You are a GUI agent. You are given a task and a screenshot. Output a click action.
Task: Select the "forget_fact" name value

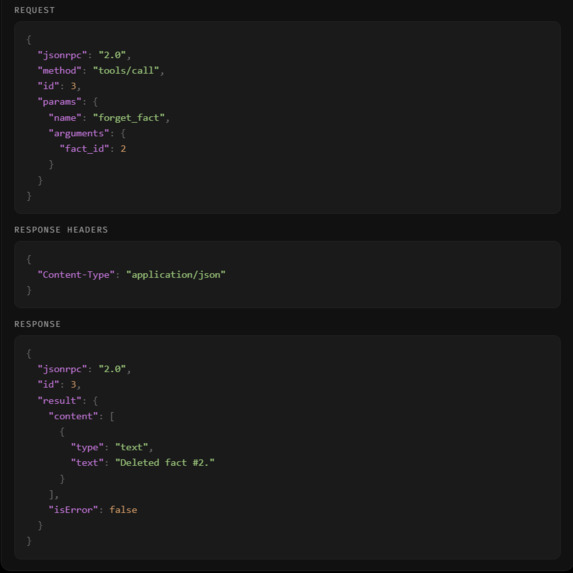click(x=129, y=118)
